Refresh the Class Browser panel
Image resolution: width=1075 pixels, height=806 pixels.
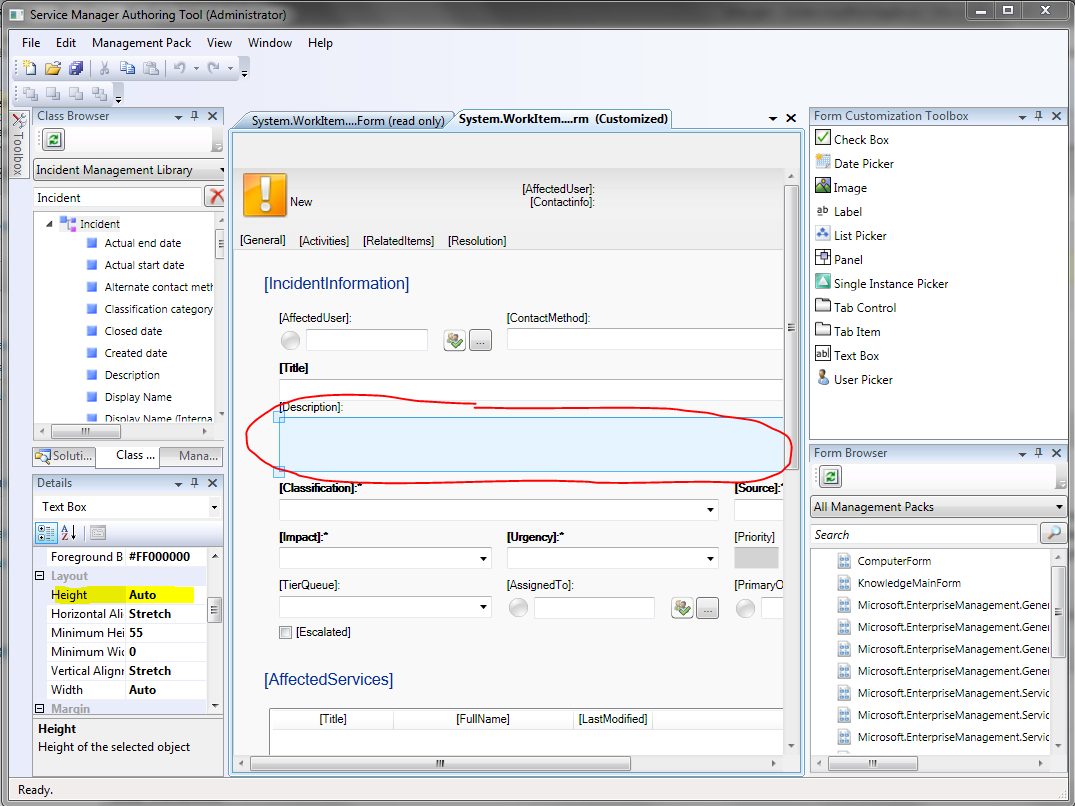[53, 140]
